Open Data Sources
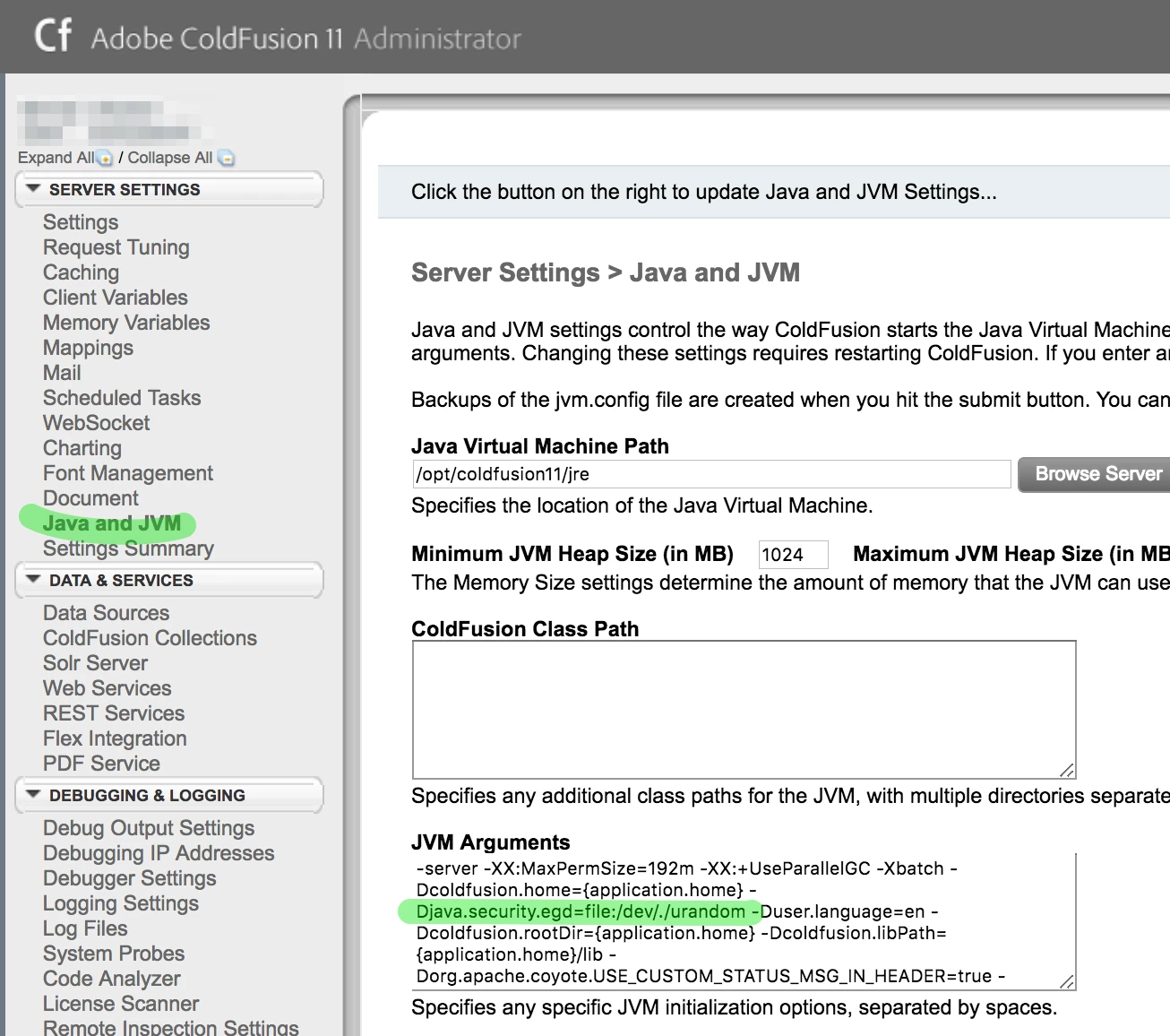 [106, 613]
